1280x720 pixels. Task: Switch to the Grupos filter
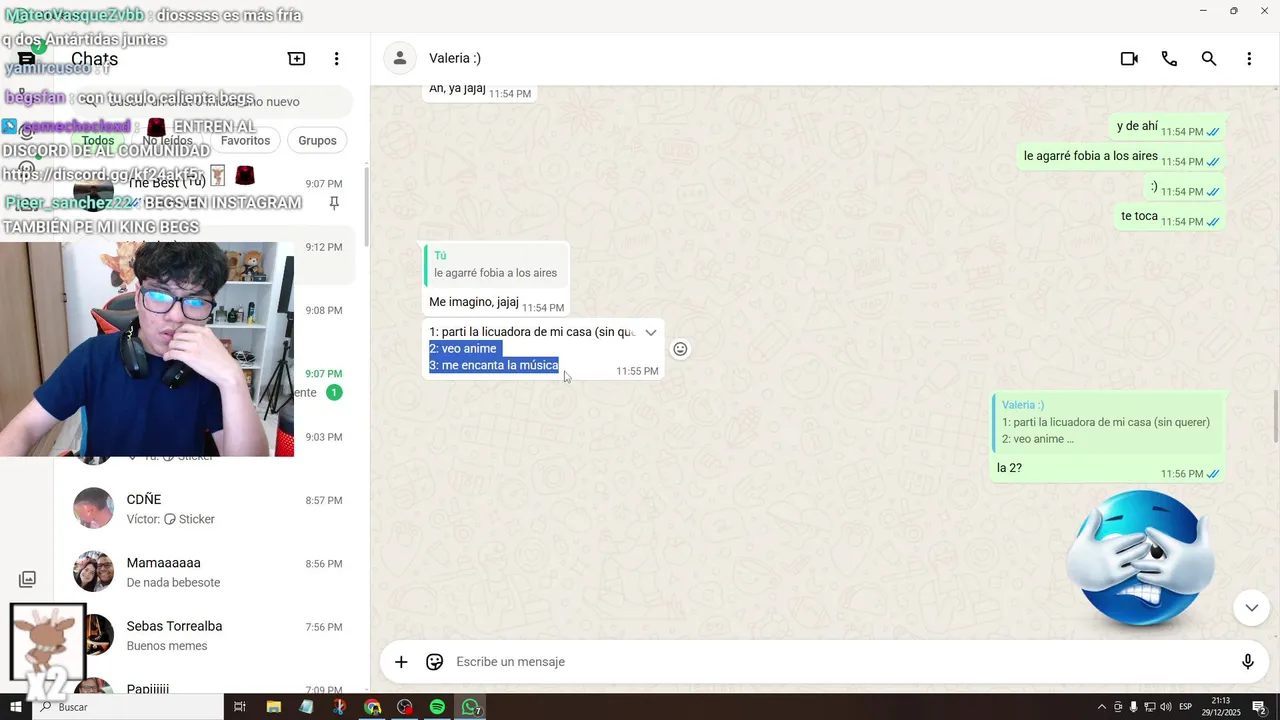(317, 140)
